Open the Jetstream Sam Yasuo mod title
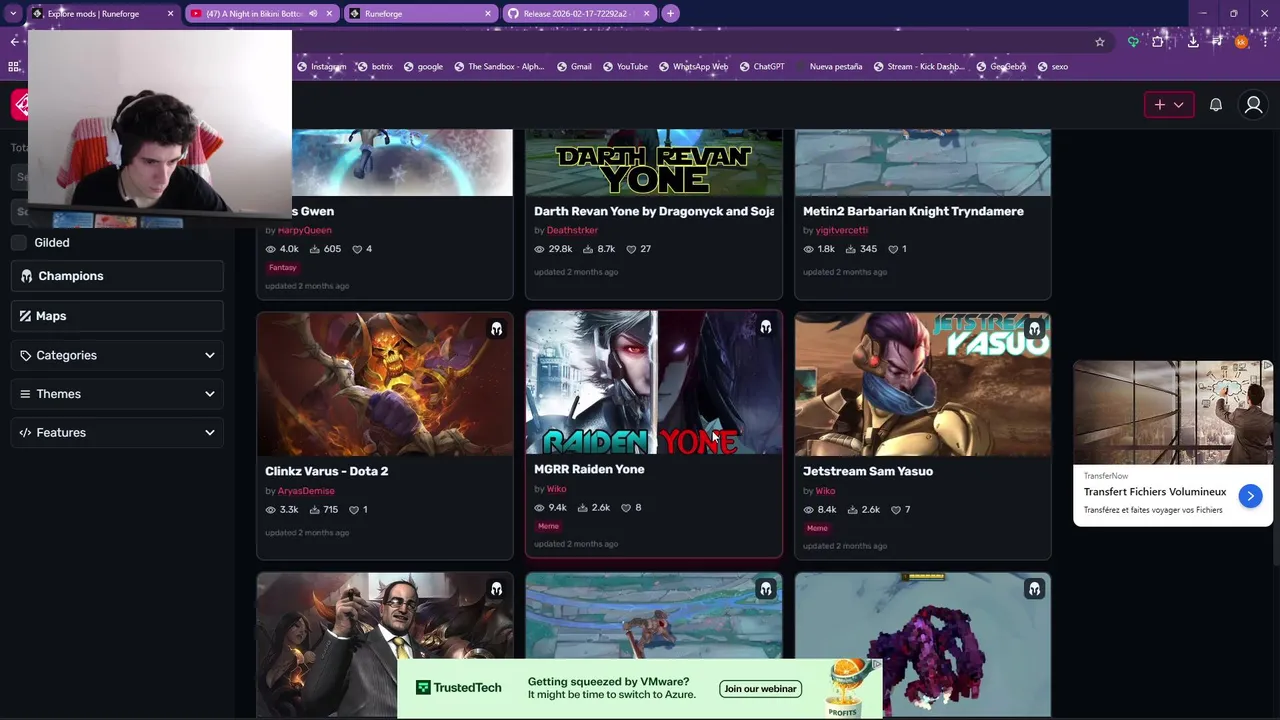This screenshot has height=720, width=1280. [868, 471]
